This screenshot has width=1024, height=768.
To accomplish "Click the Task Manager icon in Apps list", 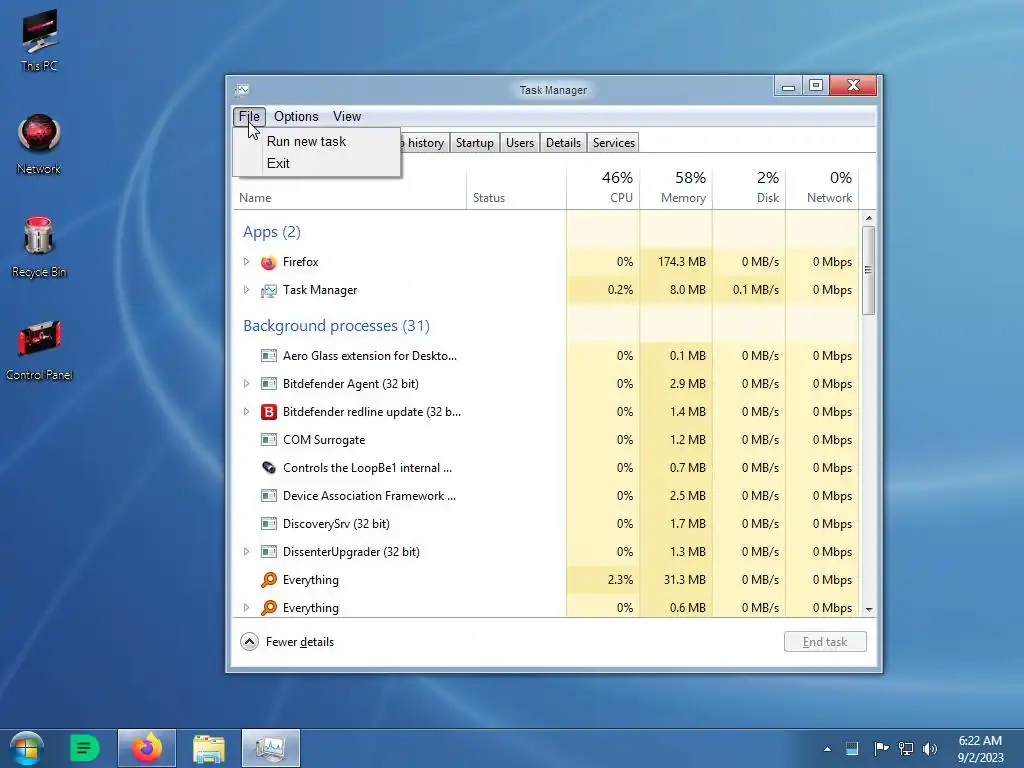I will pos(268,290).
